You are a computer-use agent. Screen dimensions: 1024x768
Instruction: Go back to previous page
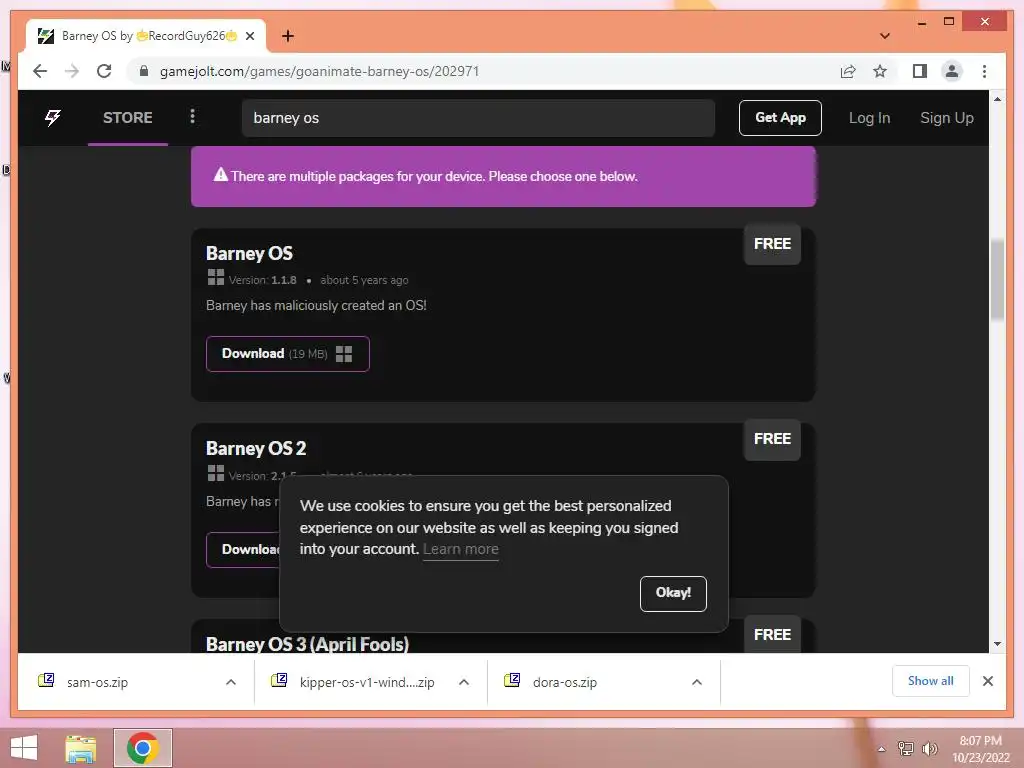(x=40, y=71)
